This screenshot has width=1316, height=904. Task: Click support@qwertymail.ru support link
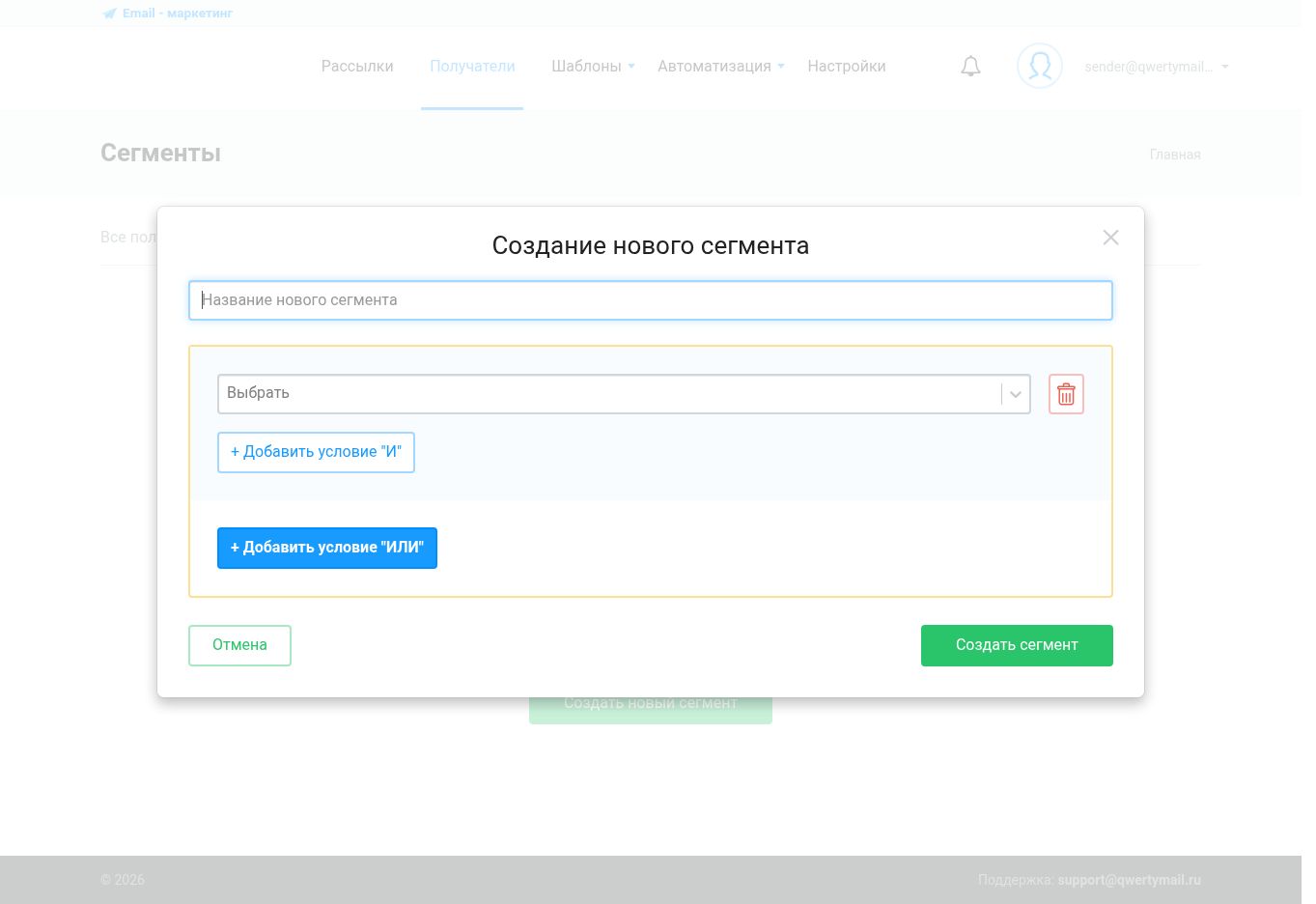[x=1130, y=880]
